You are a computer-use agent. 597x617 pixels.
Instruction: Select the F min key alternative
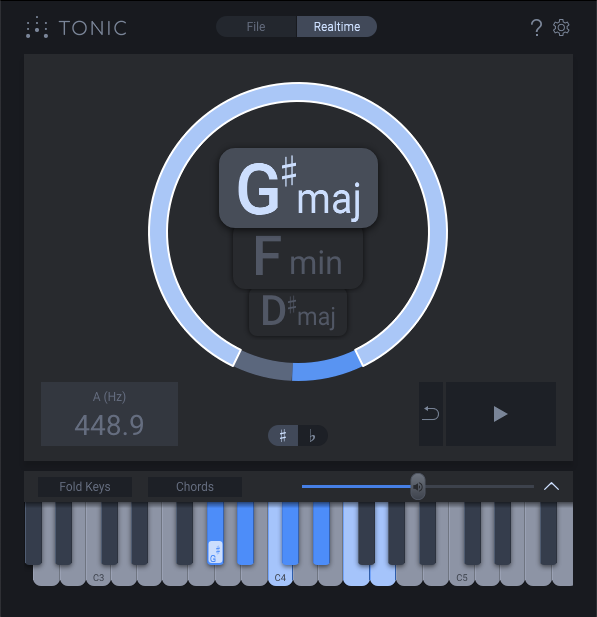(x=298, y=258)
